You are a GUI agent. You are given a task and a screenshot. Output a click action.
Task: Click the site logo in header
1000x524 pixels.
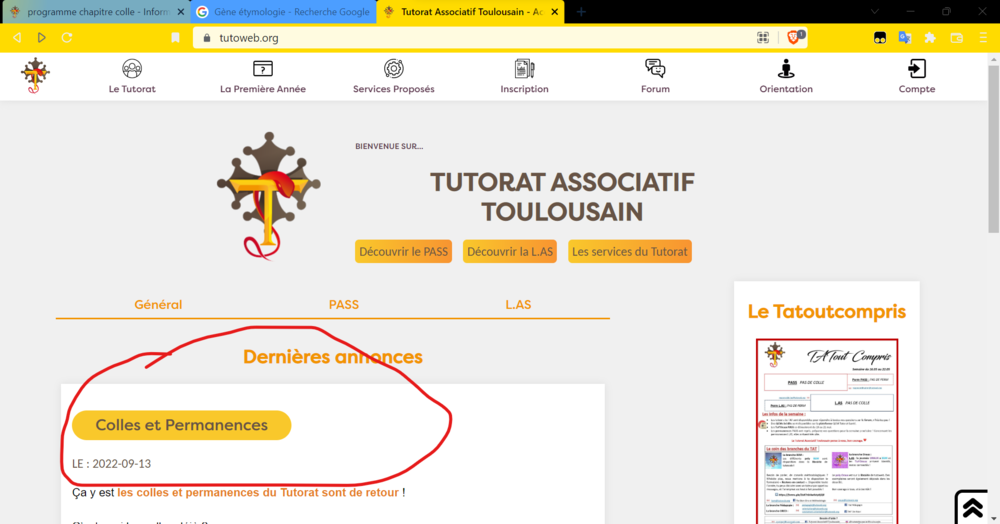pos(36,75)
